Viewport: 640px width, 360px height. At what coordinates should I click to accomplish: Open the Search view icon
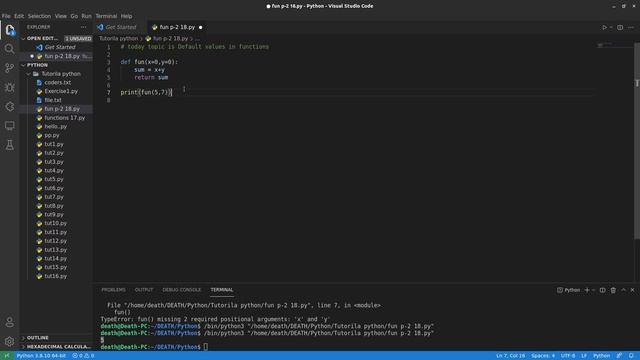point(9,49)
